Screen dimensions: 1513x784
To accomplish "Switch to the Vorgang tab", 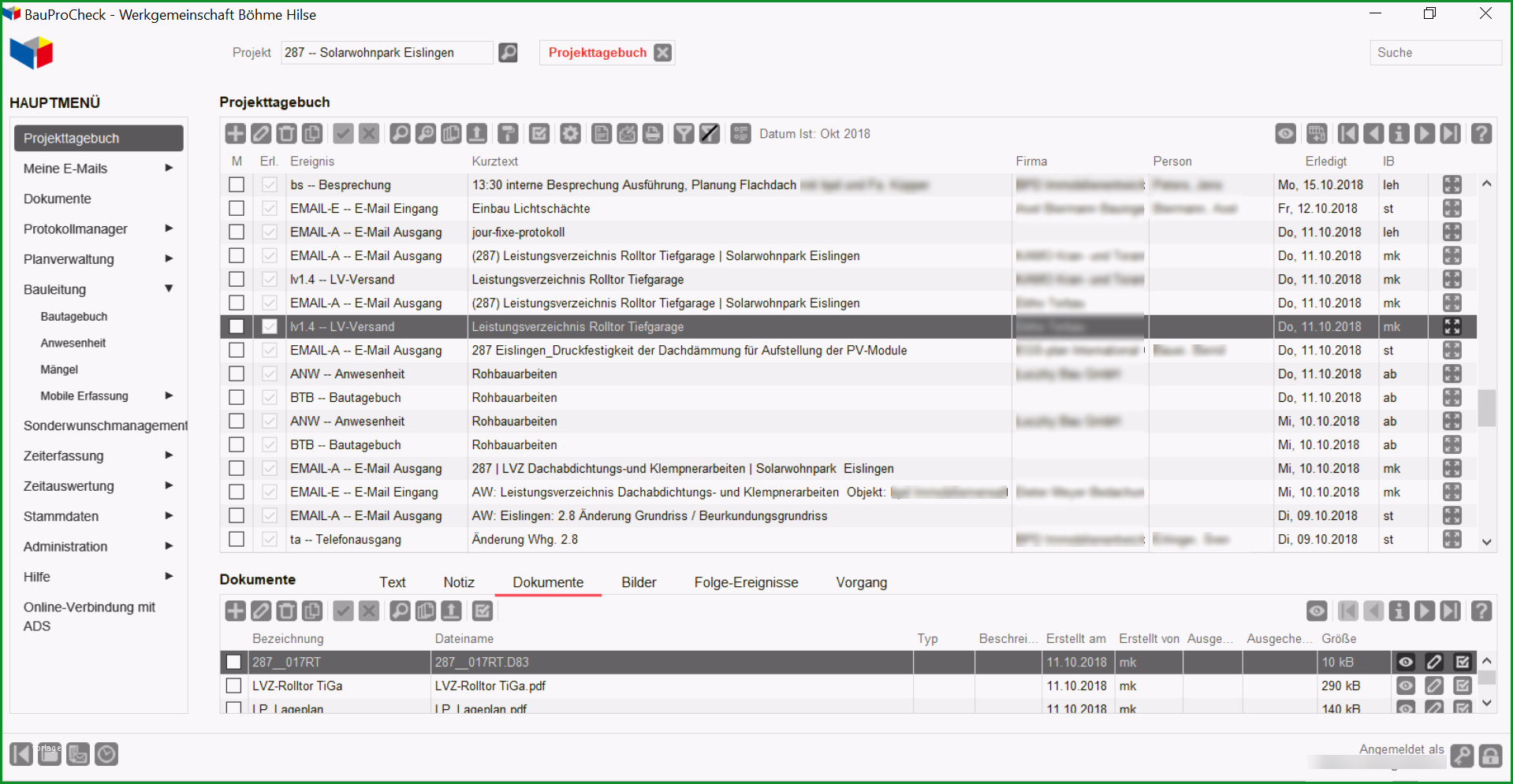I will pyautogui.click(x=862, y=582).
